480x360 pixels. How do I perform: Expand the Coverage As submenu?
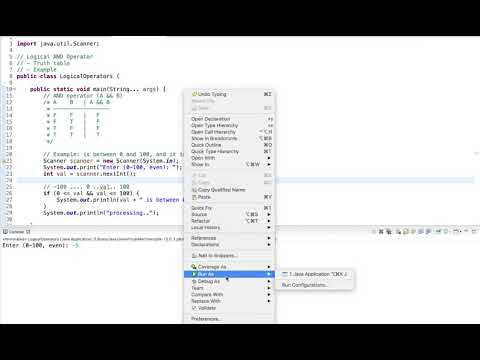(230, 267)
